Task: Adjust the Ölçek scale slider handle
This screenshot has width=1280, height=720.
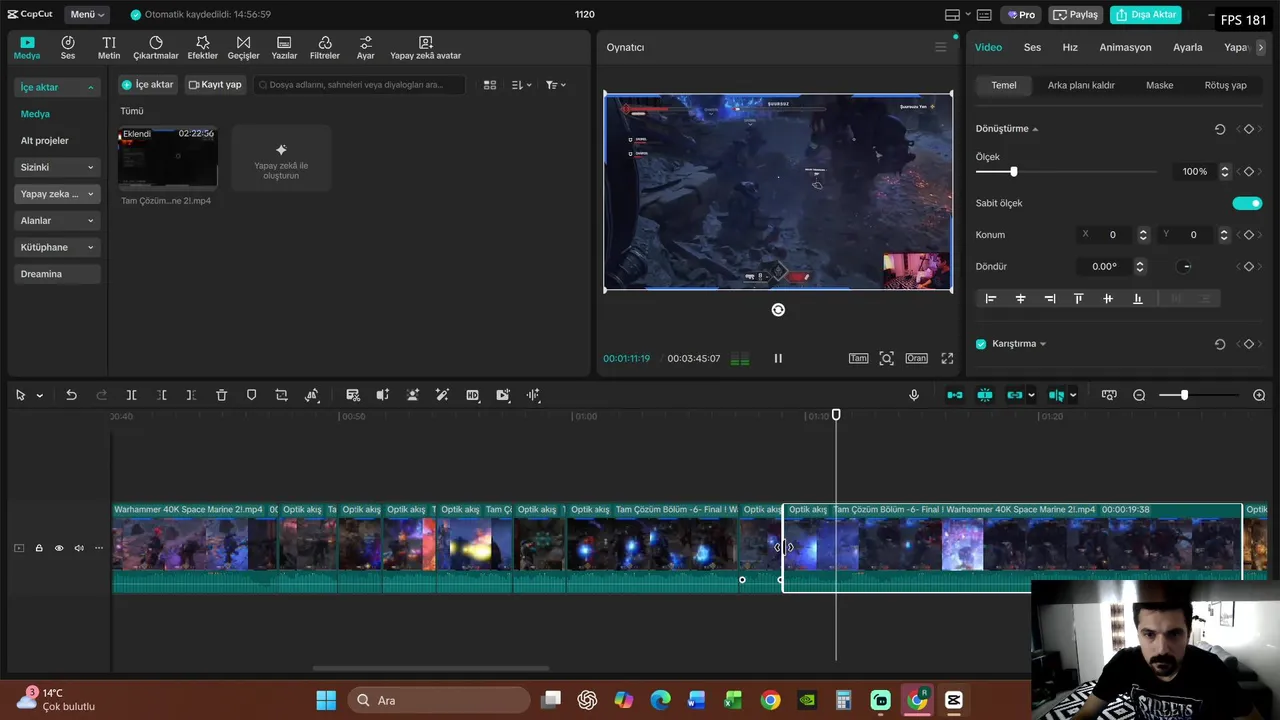Action: pos(1013,172)
